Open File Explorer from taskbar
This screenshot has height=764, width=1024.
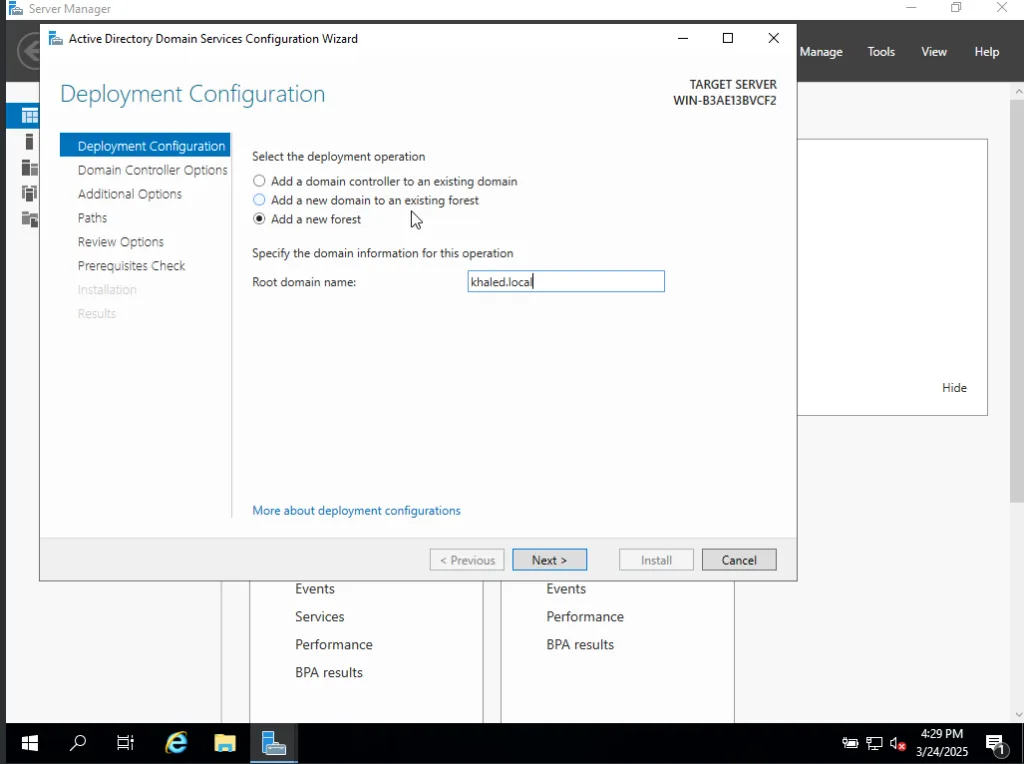[x=225, y=743]
